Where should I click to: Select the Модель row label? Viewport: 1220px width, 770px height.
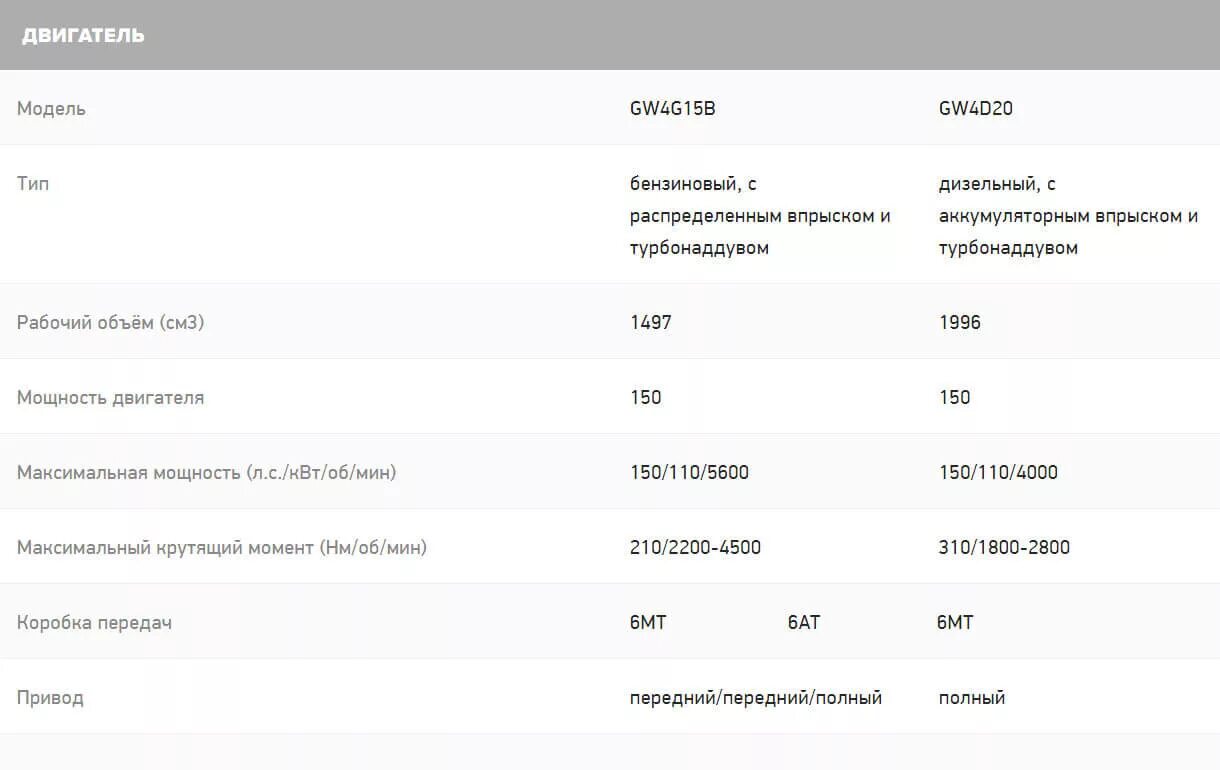point(51,109)
